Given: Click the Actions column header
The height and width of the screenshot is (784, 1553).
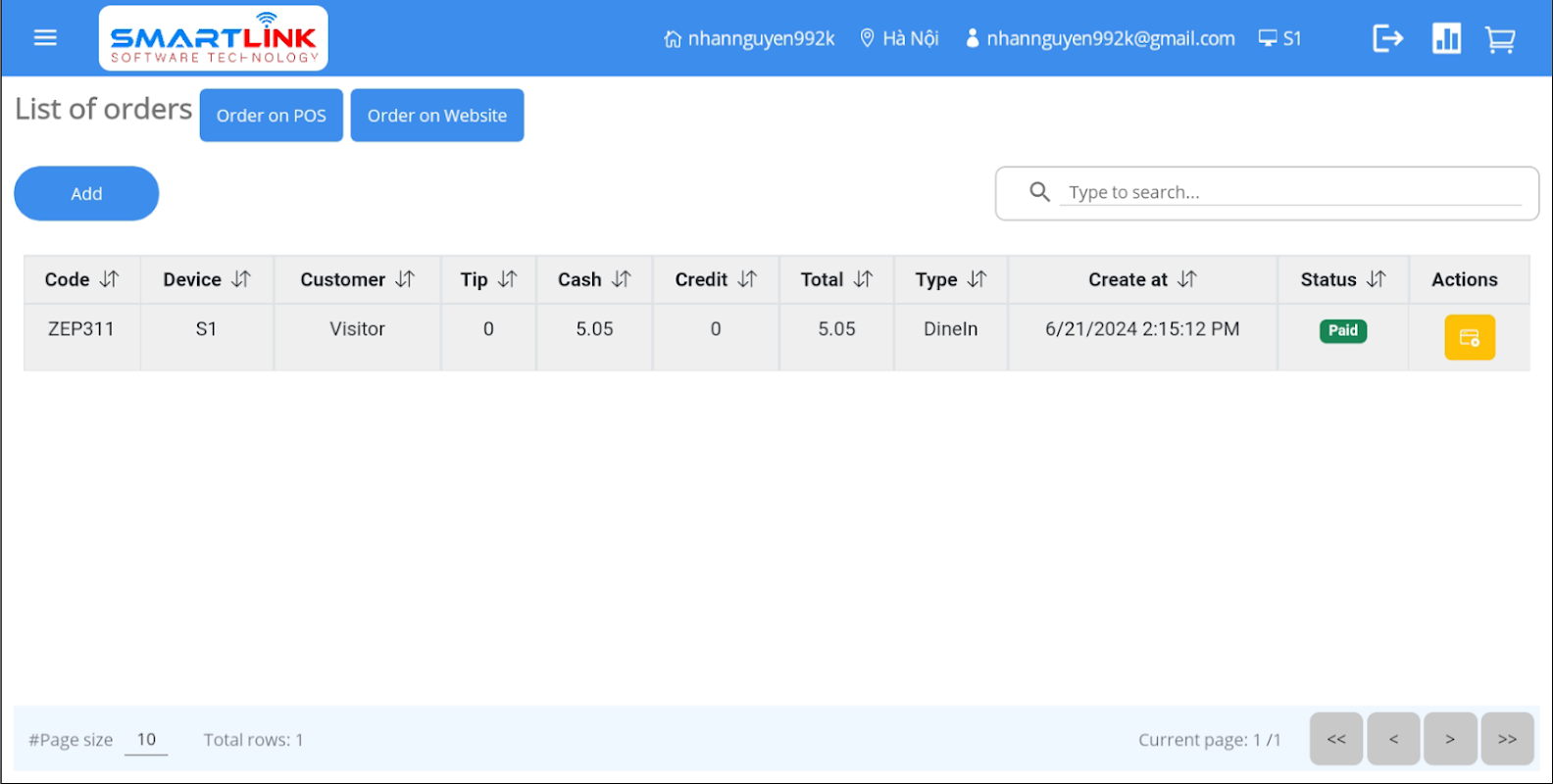Looking at the screenshot, I should (1465, 279).
